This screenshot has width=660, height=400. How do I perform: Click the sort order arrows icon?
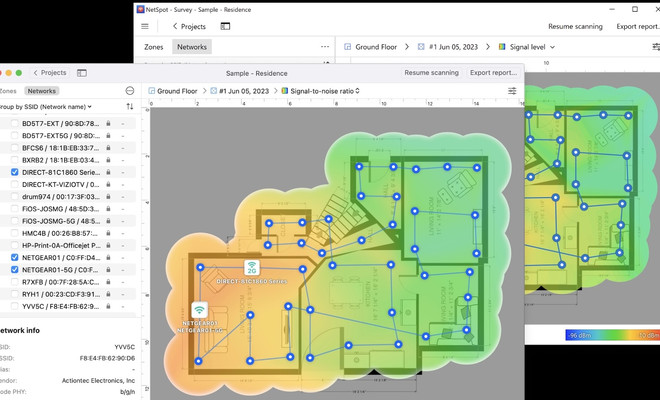point(130,107)
